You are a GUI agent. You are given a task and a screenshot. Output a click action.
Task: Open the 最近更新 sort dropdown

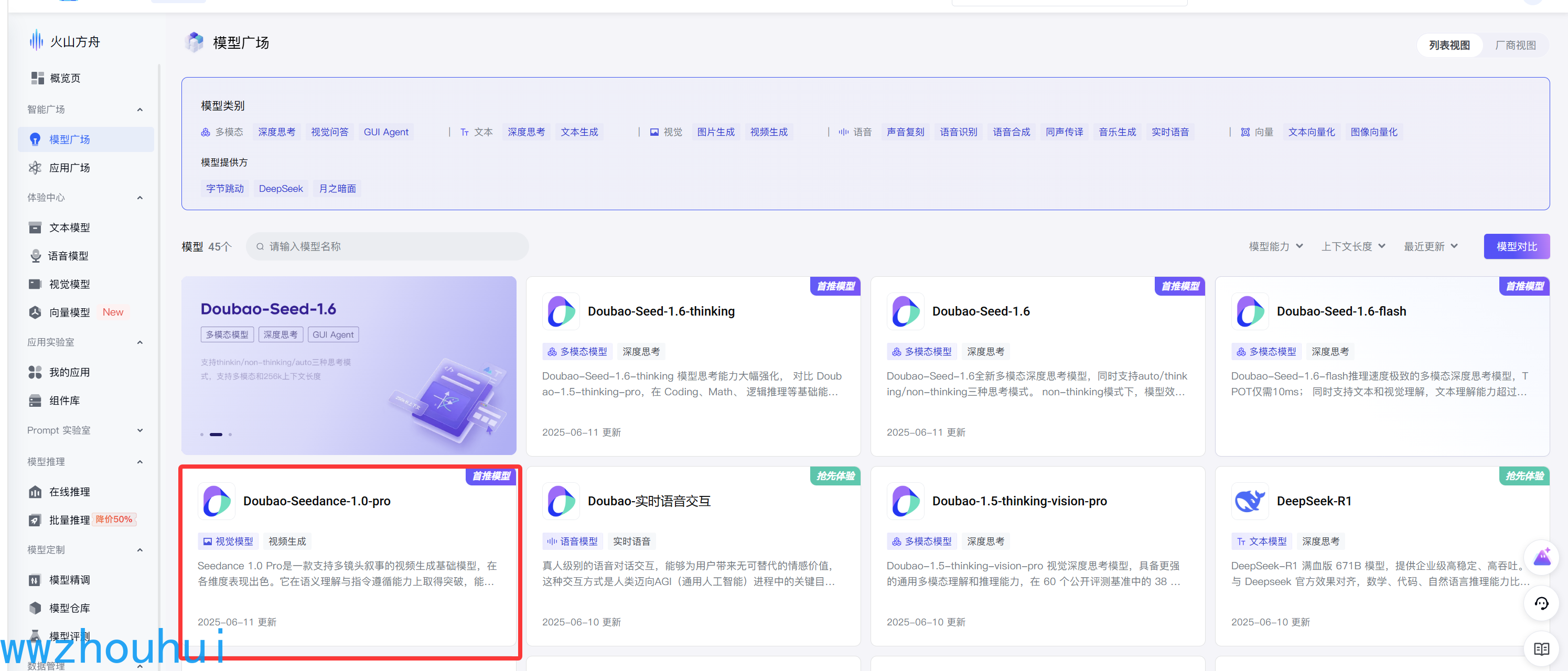[1431, 246]
